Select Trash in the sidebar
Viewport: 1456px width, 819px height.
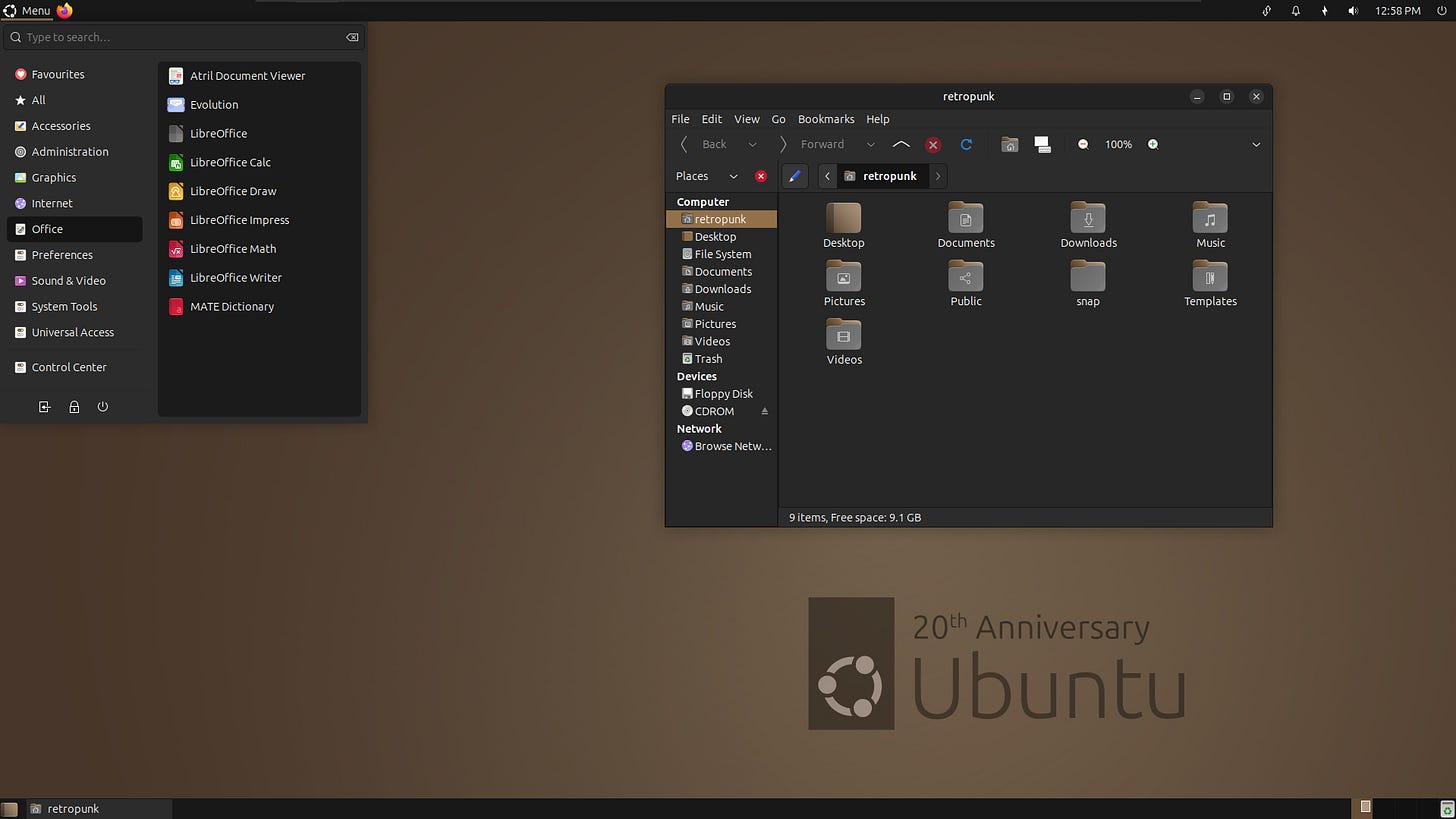721,359
